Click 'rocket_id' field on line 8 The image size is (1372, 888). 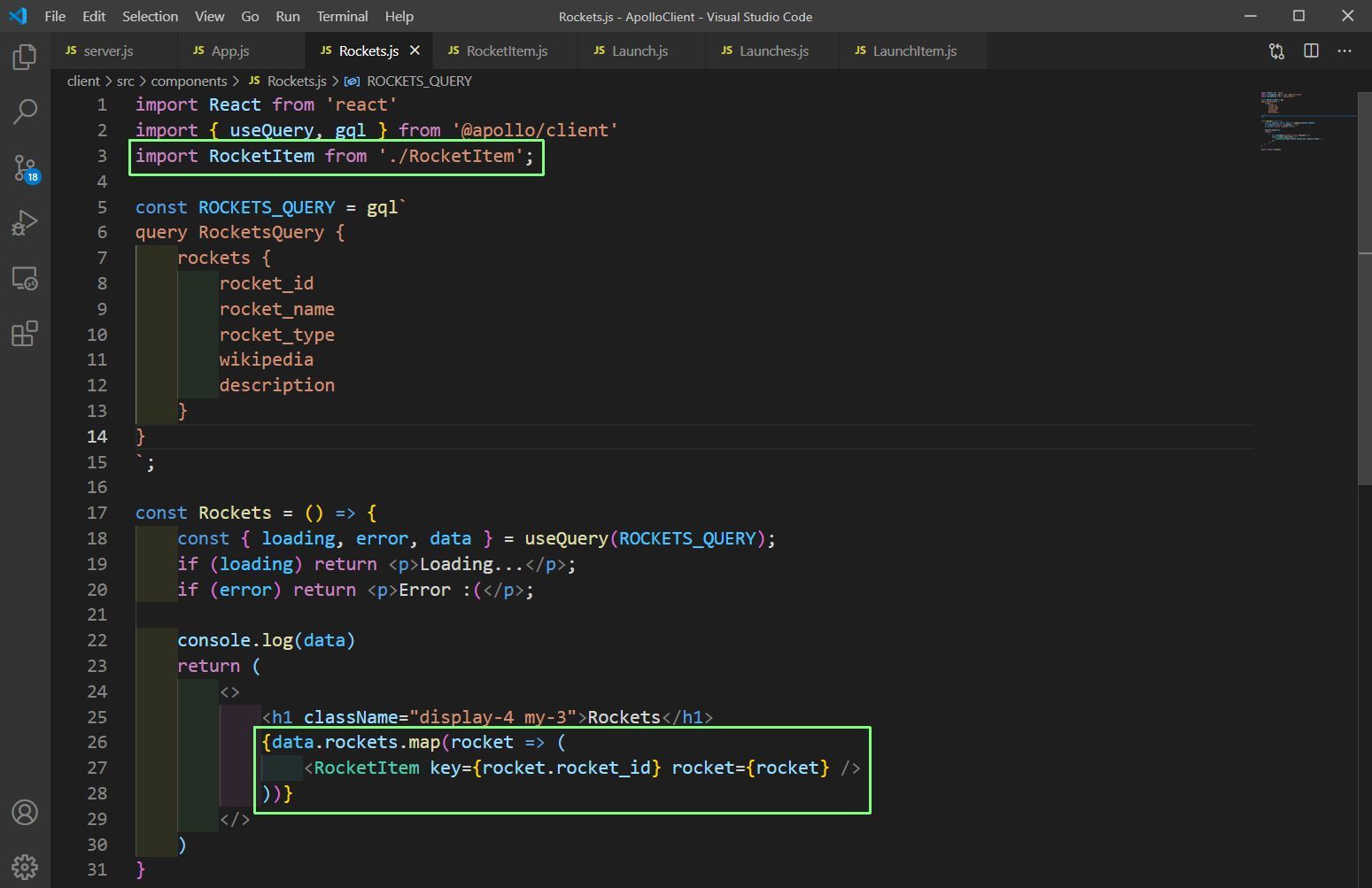pyautogui.click(x=267, y=283)
